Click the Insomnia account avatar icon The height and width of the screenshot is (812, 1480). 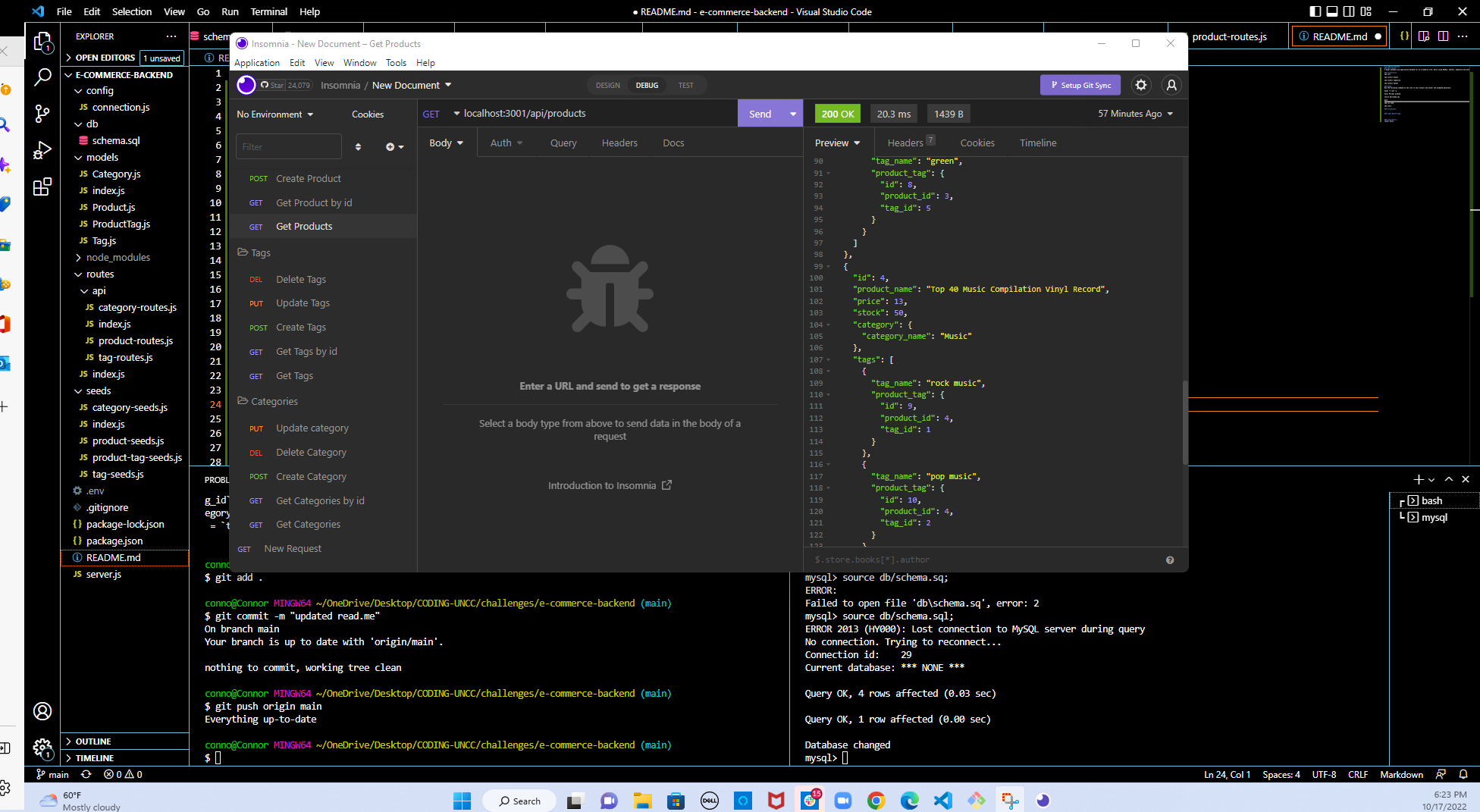(x=1171, y=85)
